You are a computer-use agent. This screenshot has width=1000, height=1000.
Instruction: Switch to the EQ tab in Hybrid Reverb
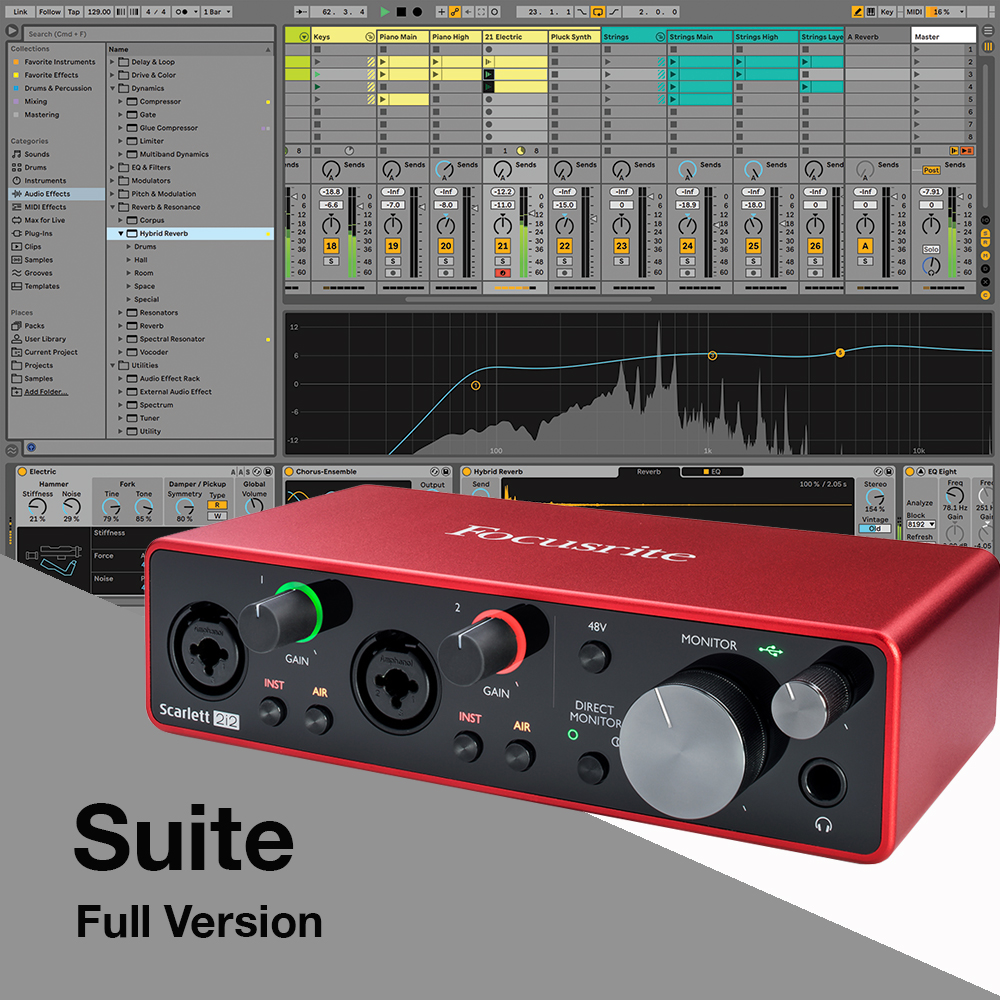[x=712, y=472]
